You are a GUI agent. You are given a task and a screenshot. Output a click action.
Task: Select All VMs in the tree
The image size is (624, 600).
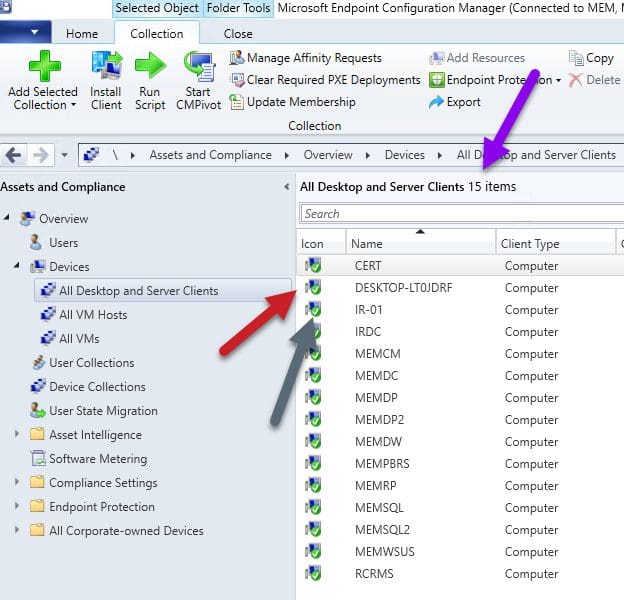coord(79,339)
